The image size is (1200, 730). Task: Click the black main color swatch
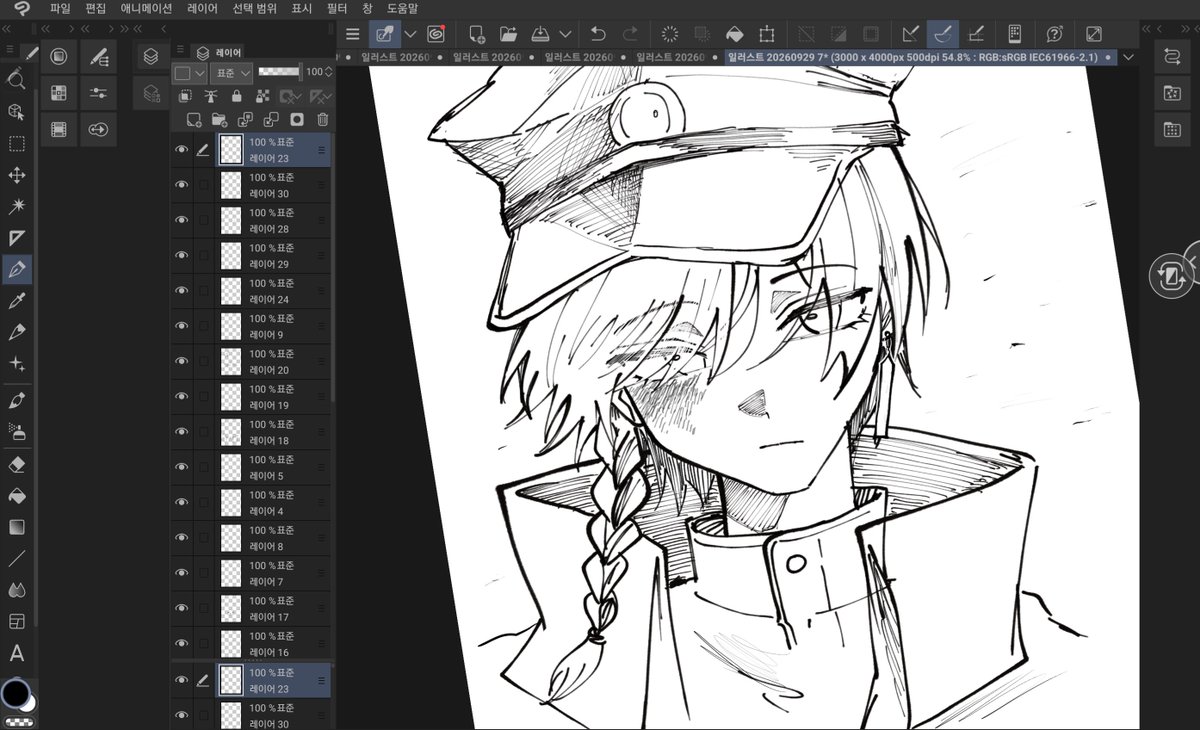point(15,692)
